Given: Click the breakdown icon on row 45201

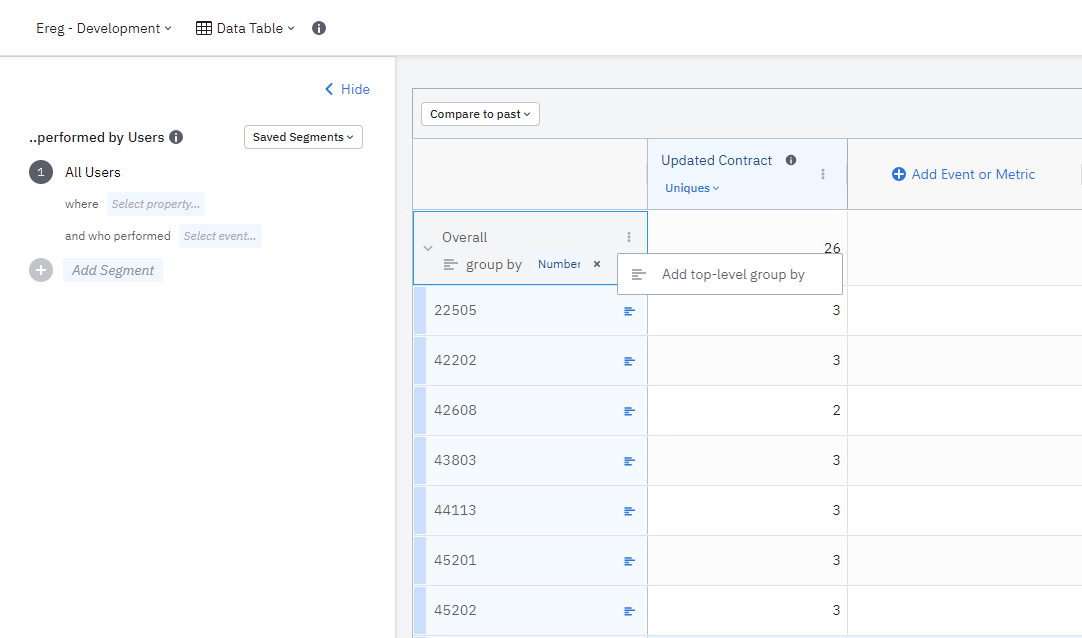Looking at the screenshot, I should tap(629, 561).
